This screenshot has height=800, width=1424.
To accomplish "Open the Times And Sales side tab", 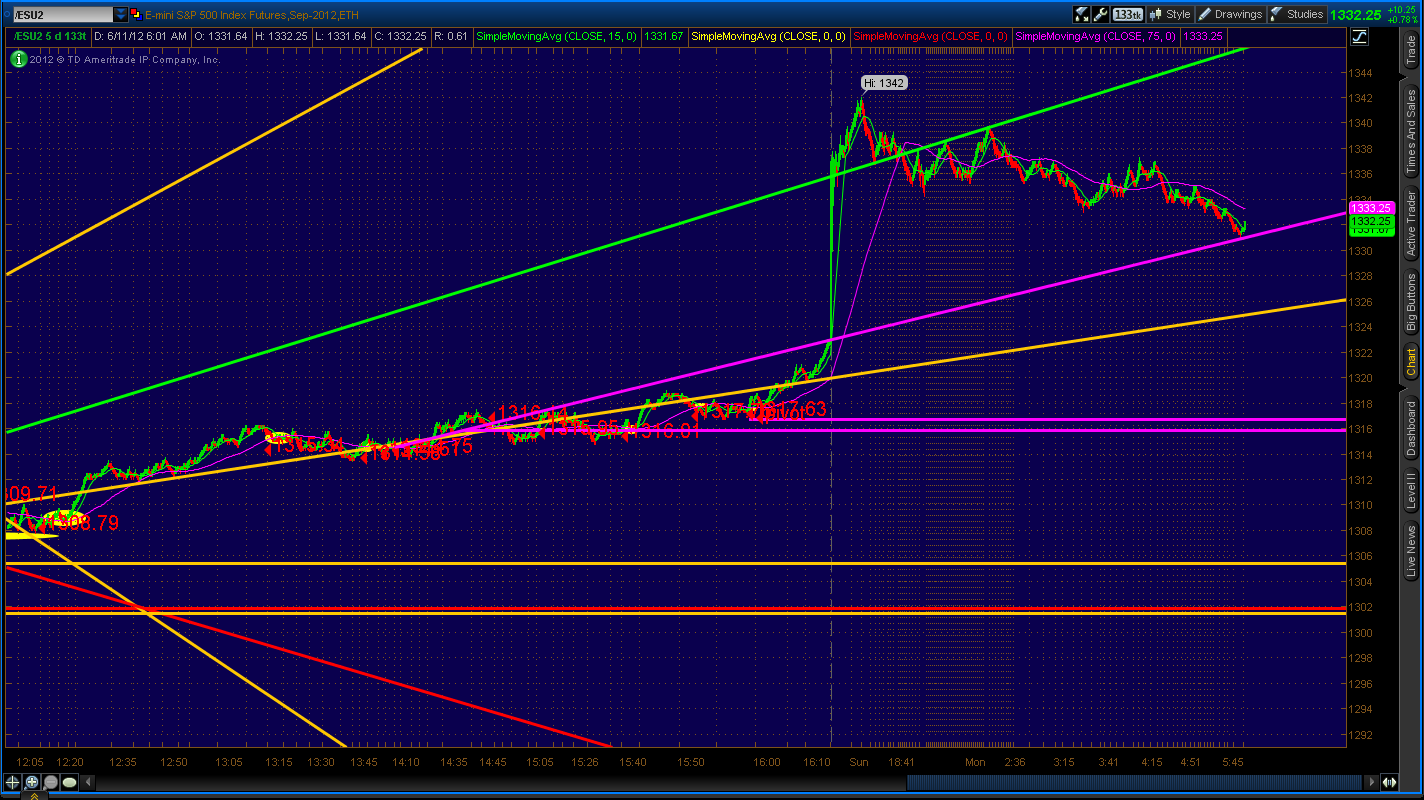I will tap(1411, 131).
